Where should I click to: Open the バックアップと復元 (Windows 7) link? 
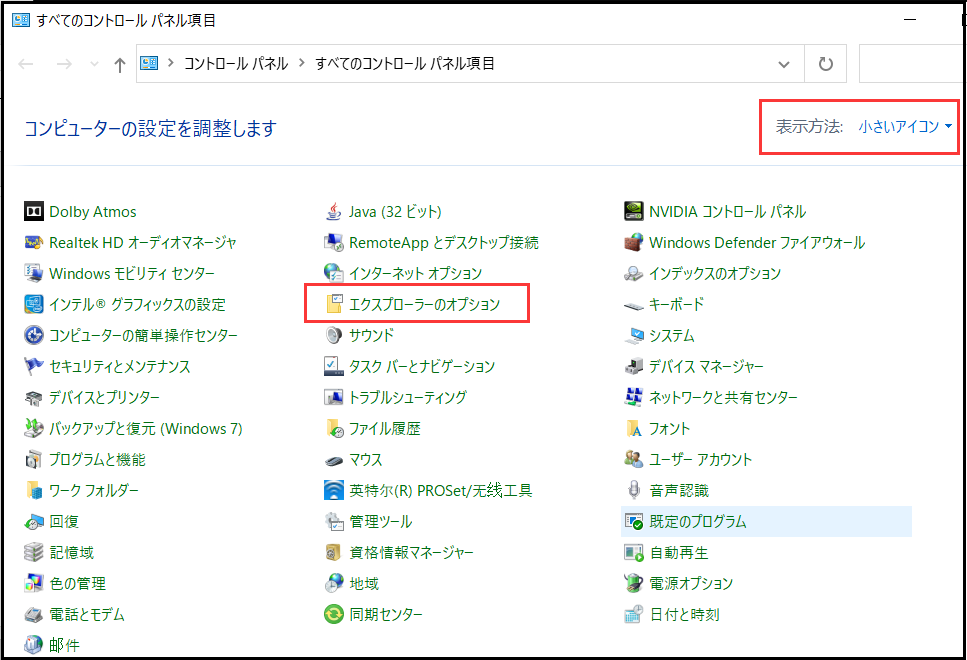click(x=146, y=429)
